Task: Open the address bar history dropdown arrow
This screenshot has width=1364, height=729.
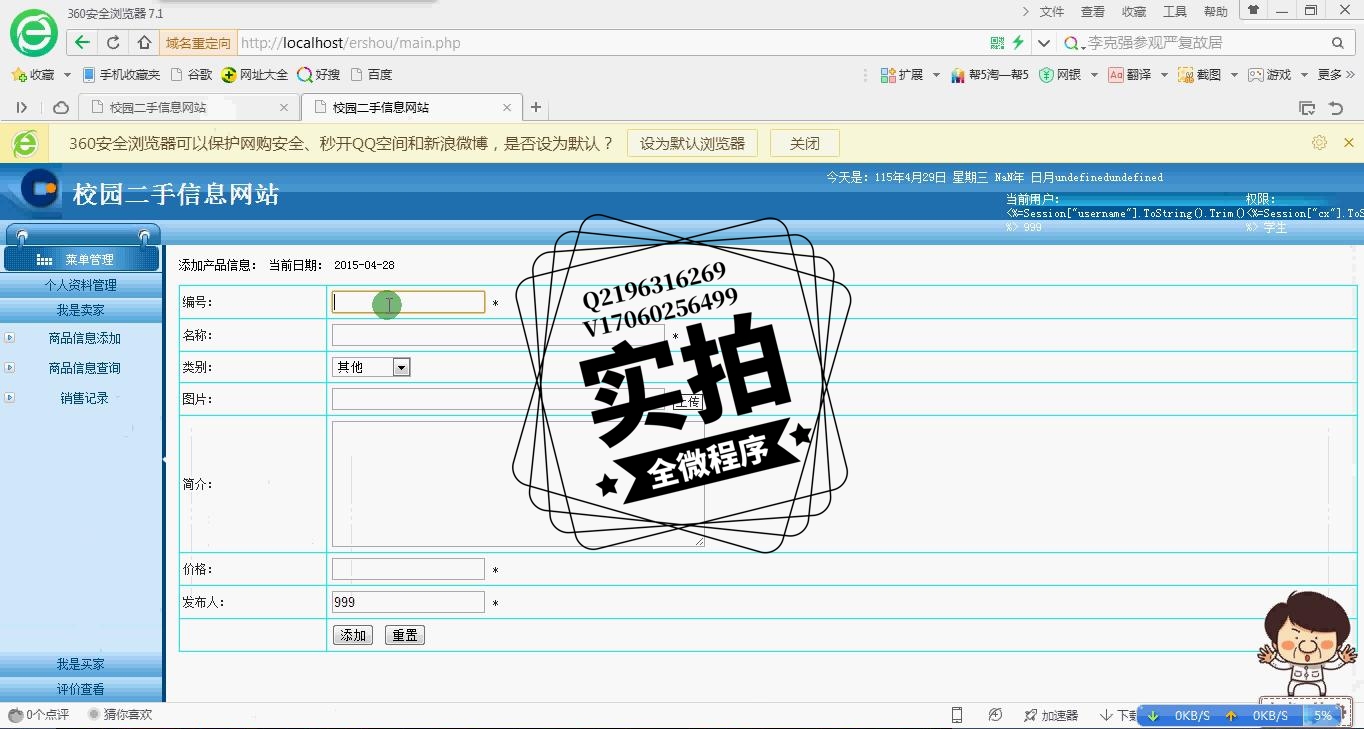Action: (1043, 43)
